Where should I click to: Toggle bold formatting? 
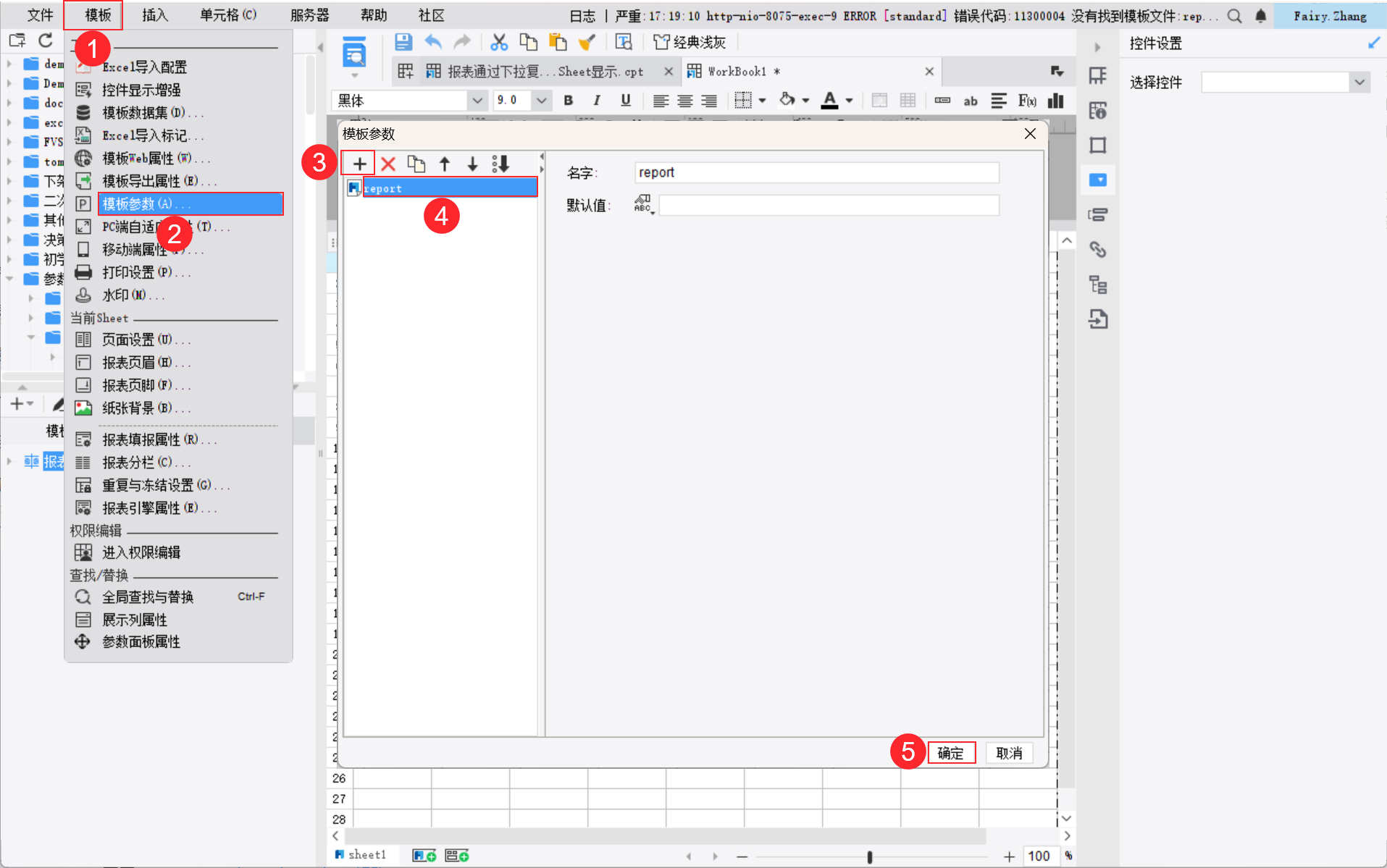click(x=569, y=101)
